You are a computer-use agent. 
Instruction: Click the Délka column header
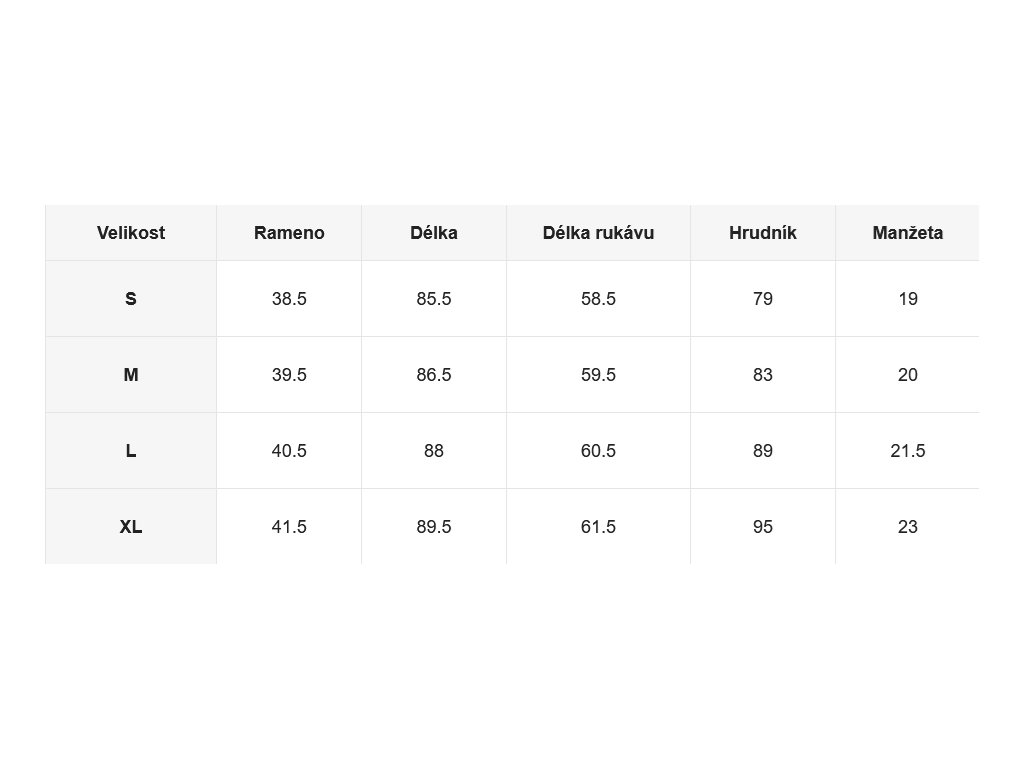(x=434, y=233)
